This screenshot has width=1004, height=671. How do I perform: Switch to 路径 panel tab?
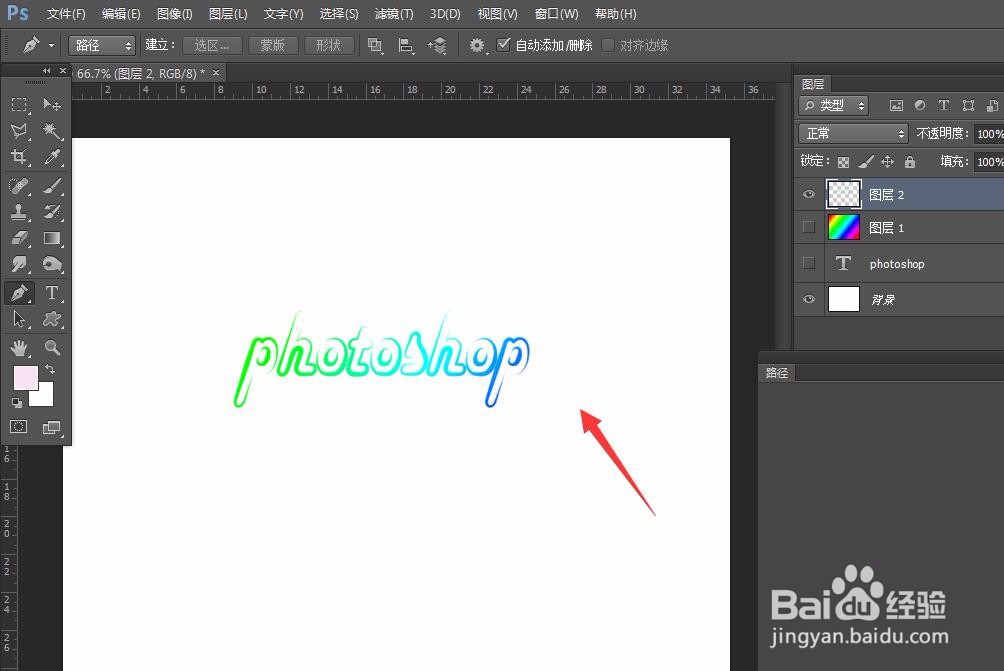point(777,373)
